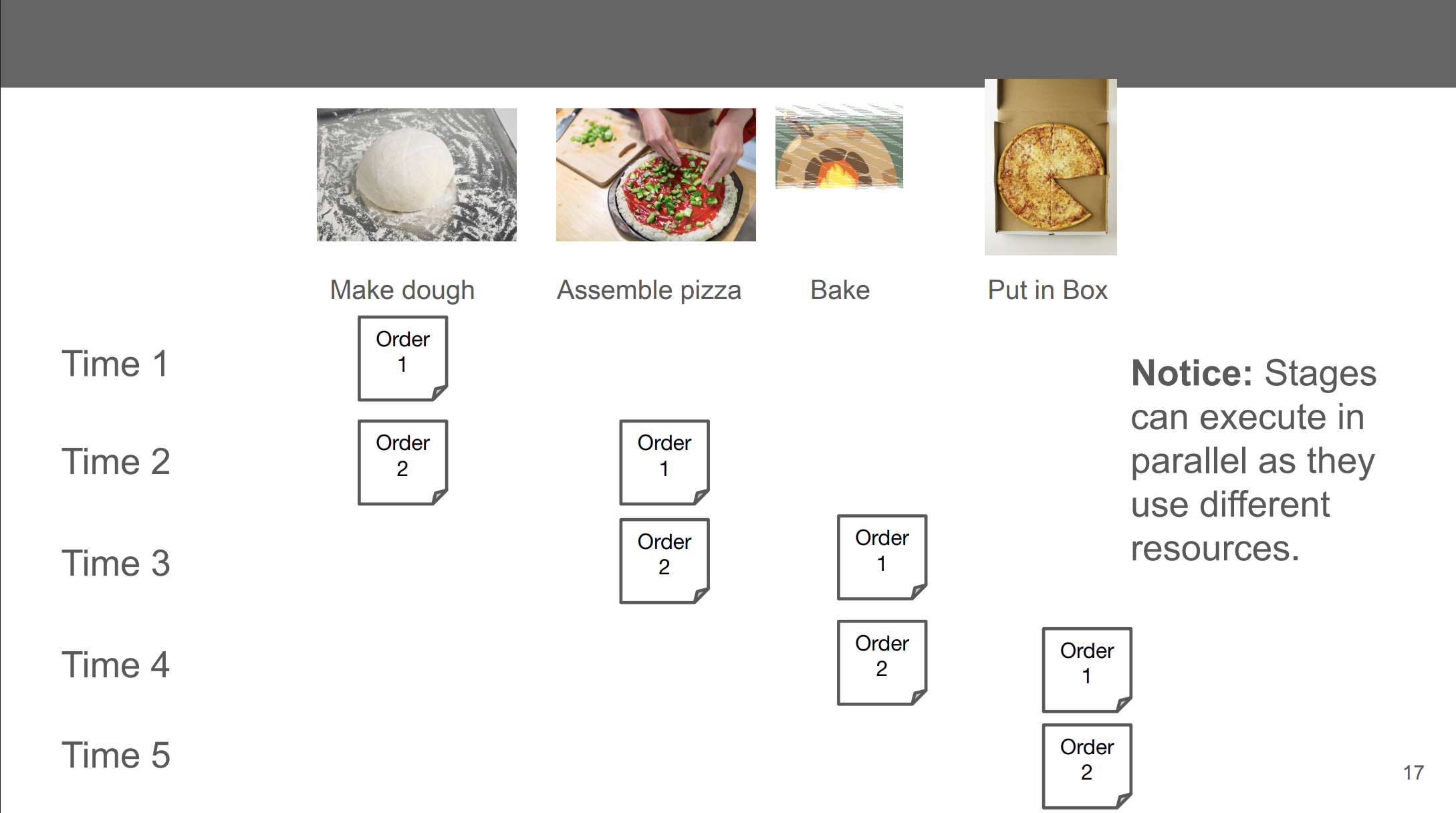Screen dimensions: 1456x813
Task: Click the "Time 3" row label
Action: pos(116,563)
